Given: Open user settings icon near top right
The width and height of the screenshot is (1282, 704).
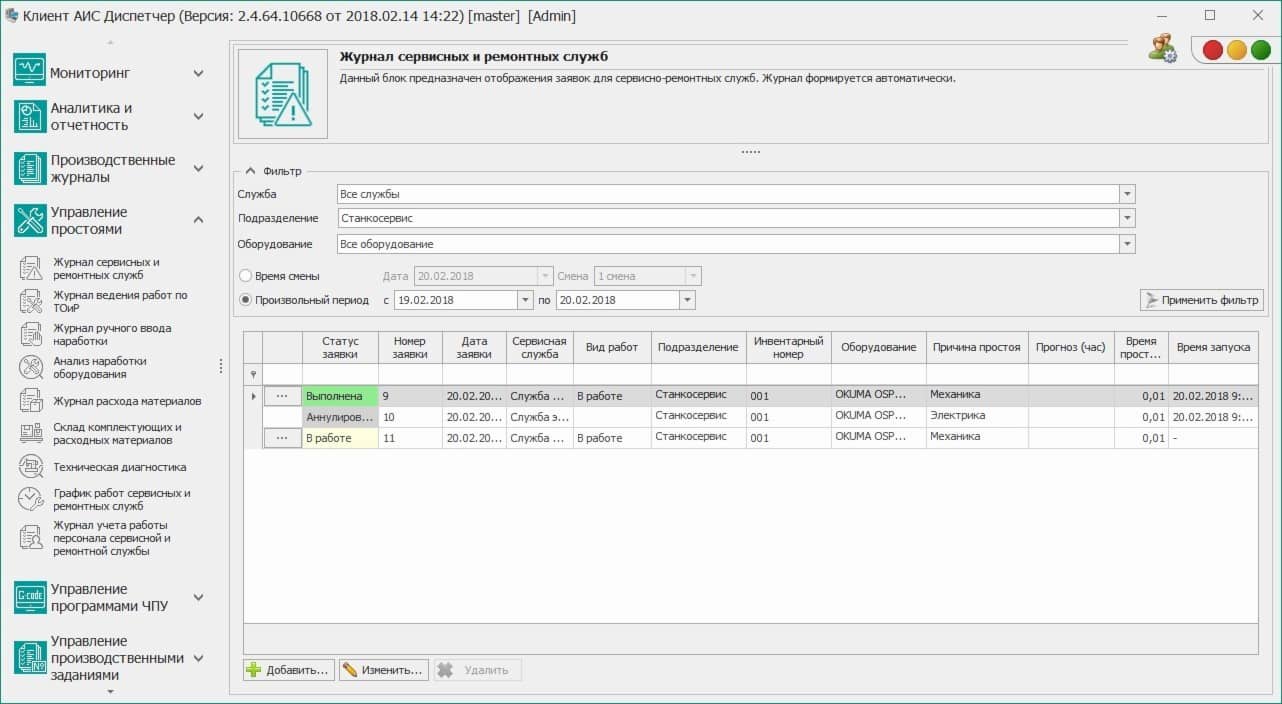Looking at the screenshot, I should click(x=1162, y=49).
